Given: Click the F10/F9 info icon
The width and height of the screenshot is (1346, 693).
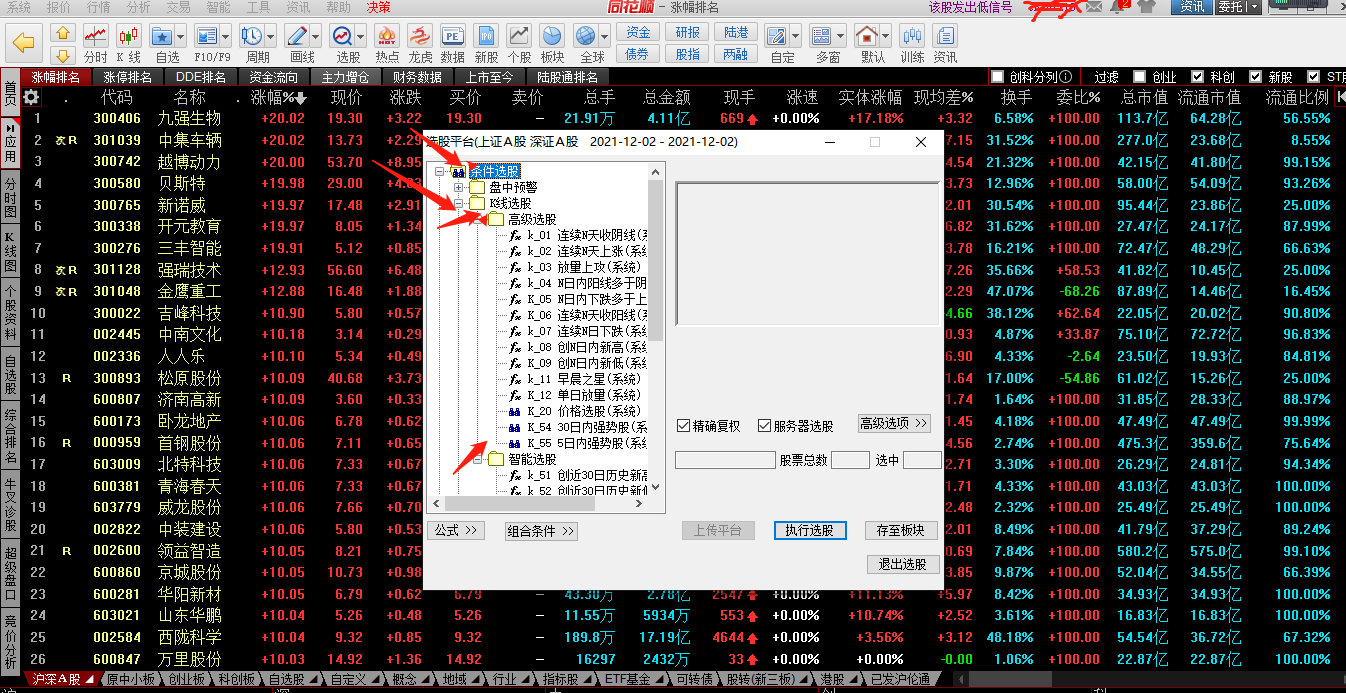Looking at the screenshot, I should (206, 36).
